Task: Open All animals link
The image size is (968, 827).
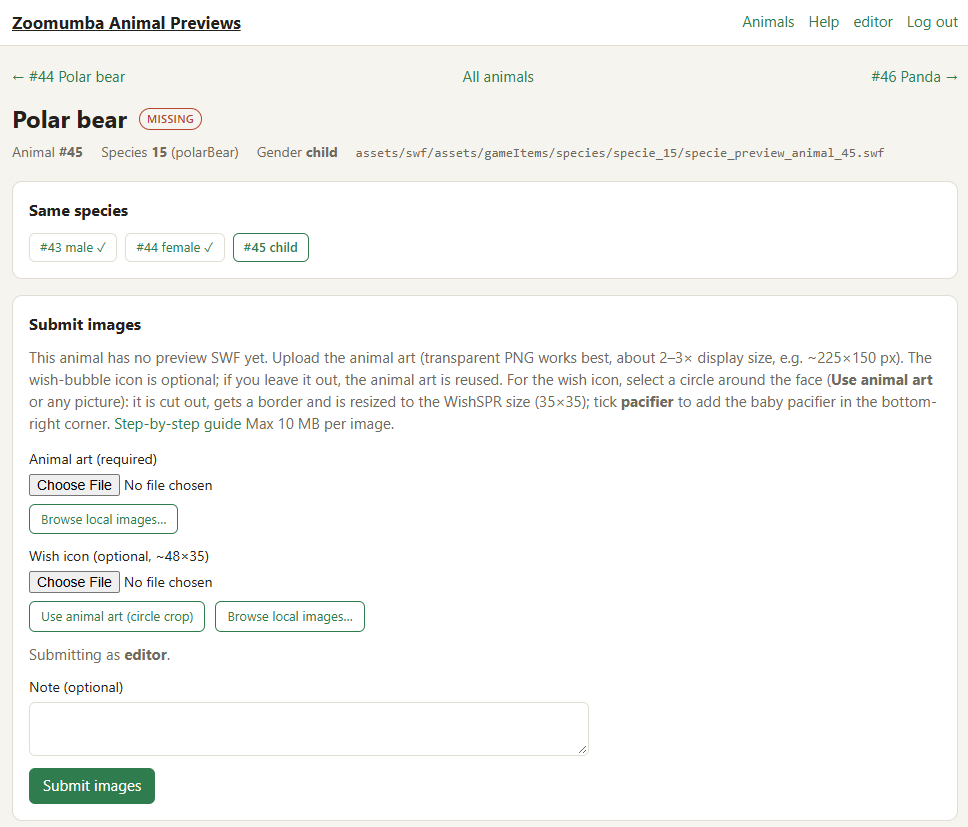Action: click(x=498, y=77)
